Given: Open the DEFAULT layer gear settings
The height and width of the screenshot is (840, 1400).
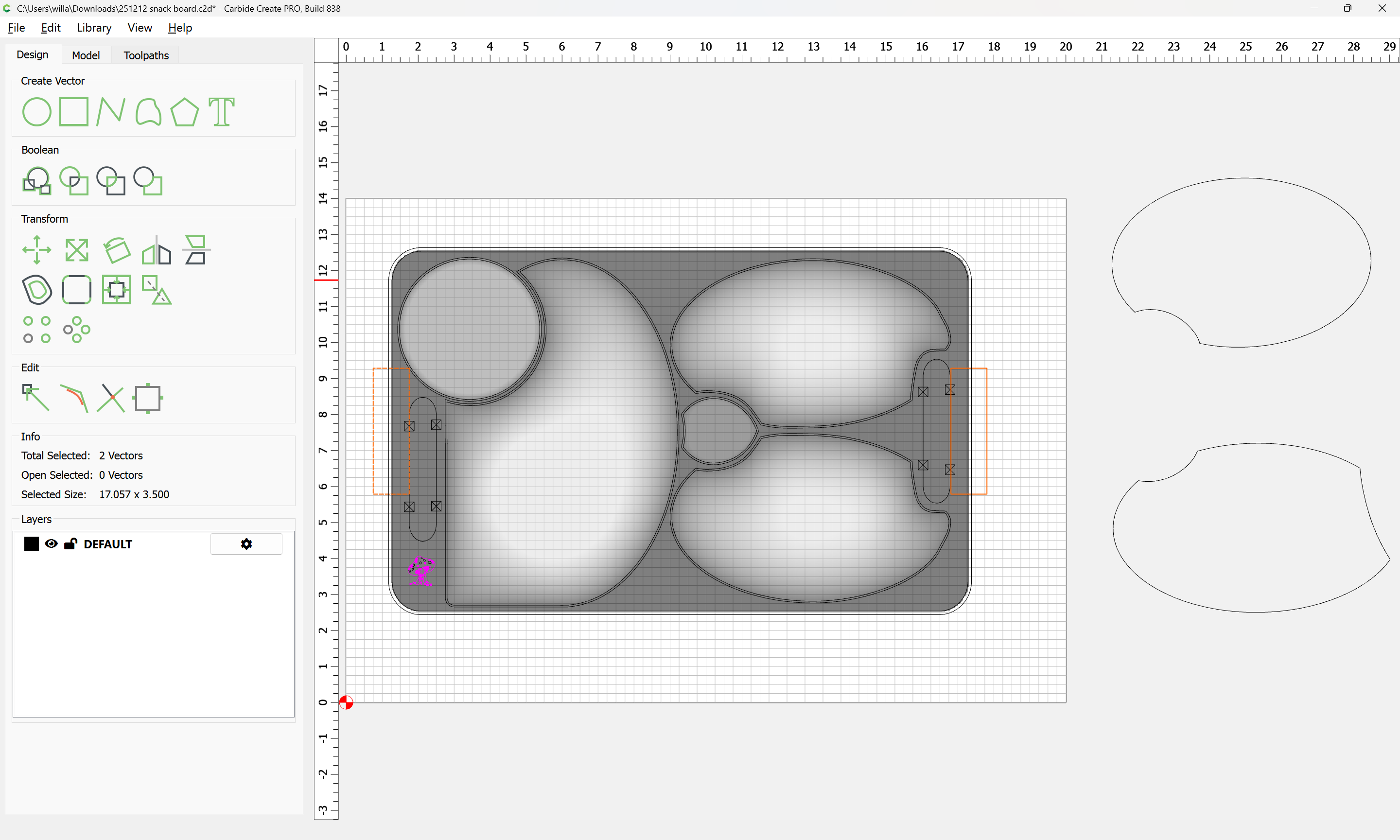Looking at the screenshot, I should (246, 544).
